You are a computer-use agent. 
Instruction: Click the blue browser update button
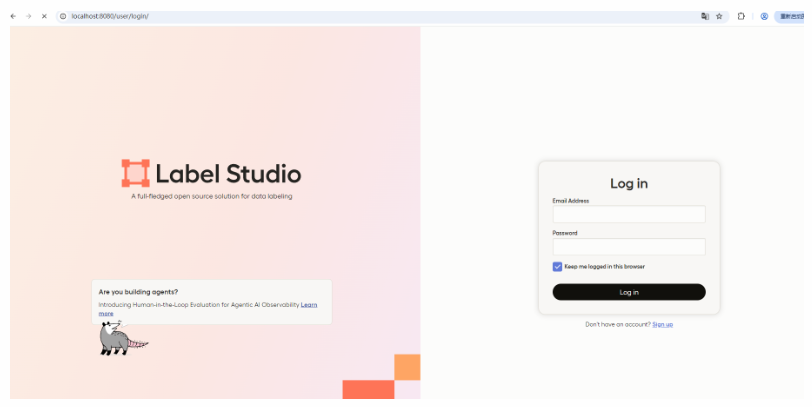click(789, 16)
